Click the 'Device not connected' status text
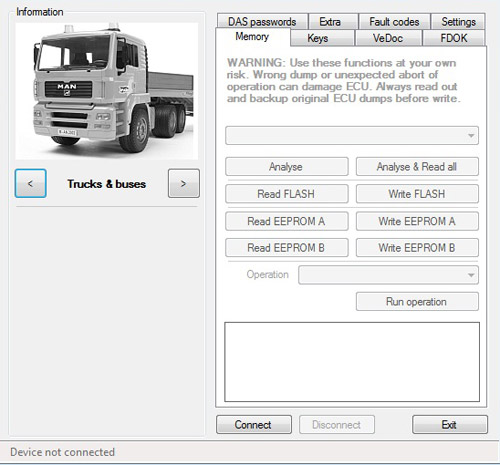Screen dimensions: 500x465 [62, 452]
